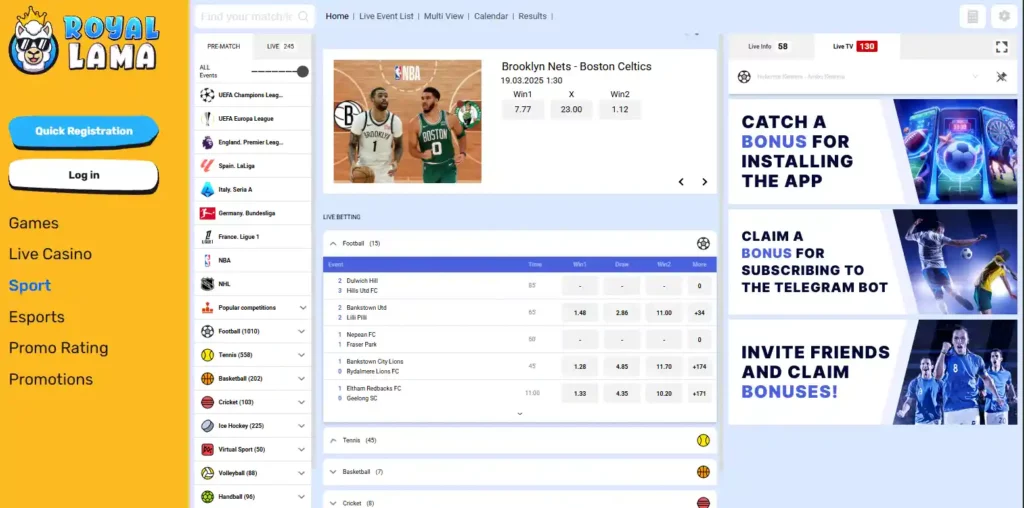Expand Cricket (103) category
The height and width of the screenshot is (508, 1024).
(x=301, y=402)
